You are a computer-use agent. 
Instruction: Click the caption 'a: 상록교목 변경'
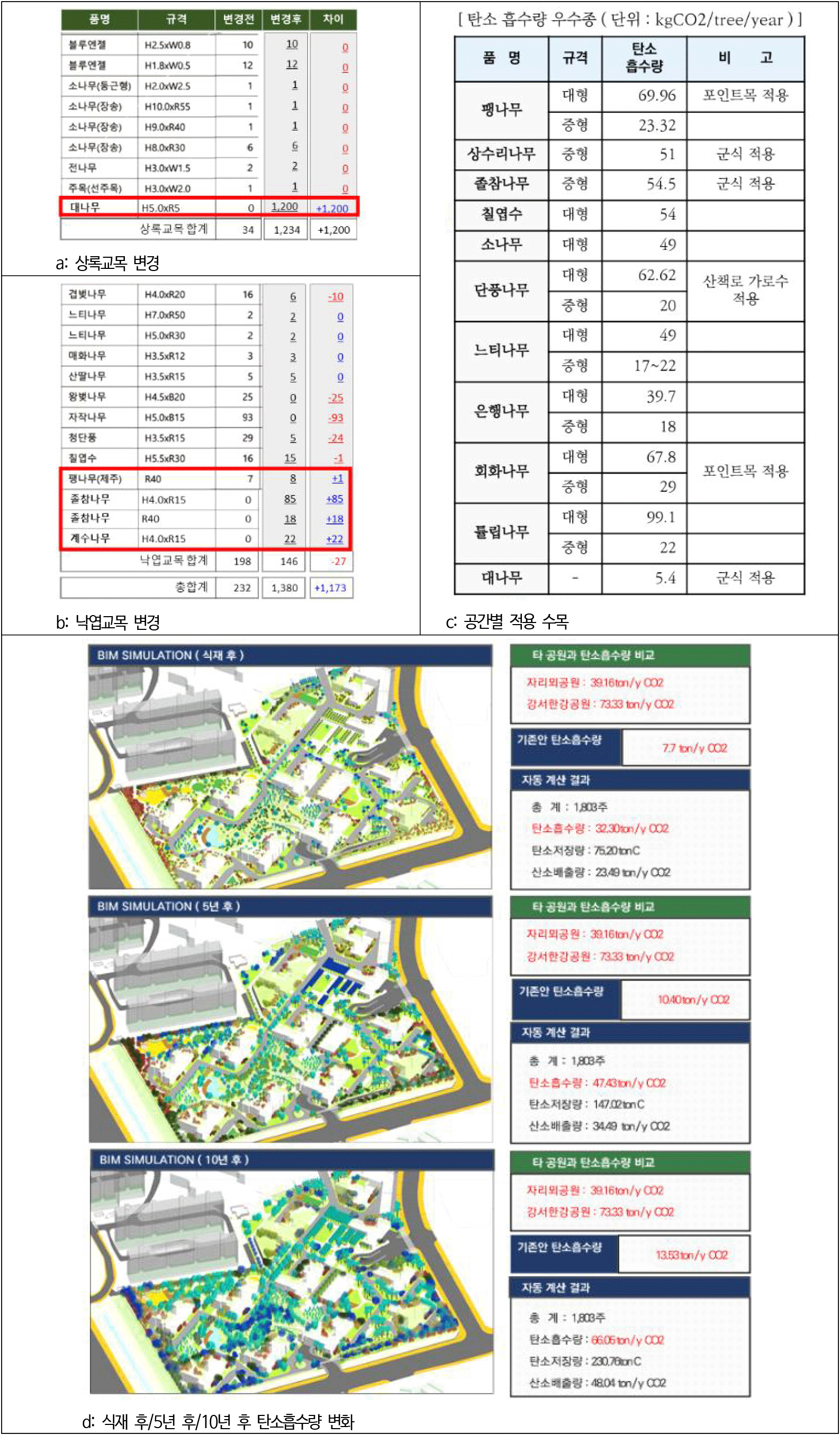(107, 263)
